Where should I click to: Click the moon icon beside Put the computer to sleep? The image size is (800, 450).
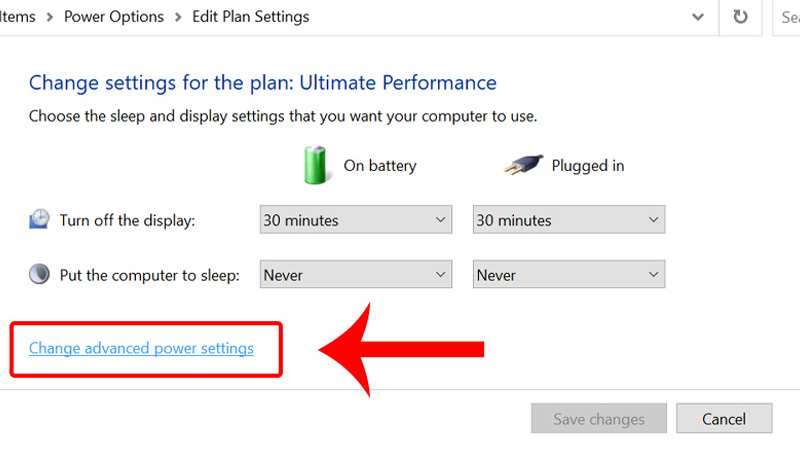click(39, 274)
